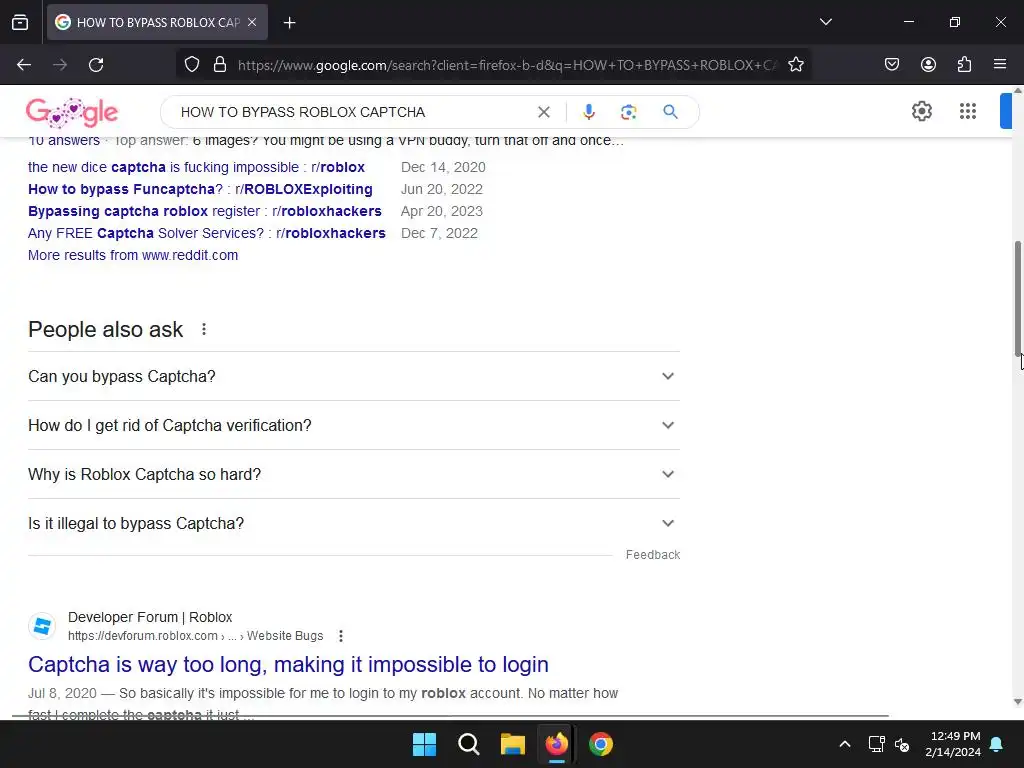Open tracking protection shield icon

[191, 65]
